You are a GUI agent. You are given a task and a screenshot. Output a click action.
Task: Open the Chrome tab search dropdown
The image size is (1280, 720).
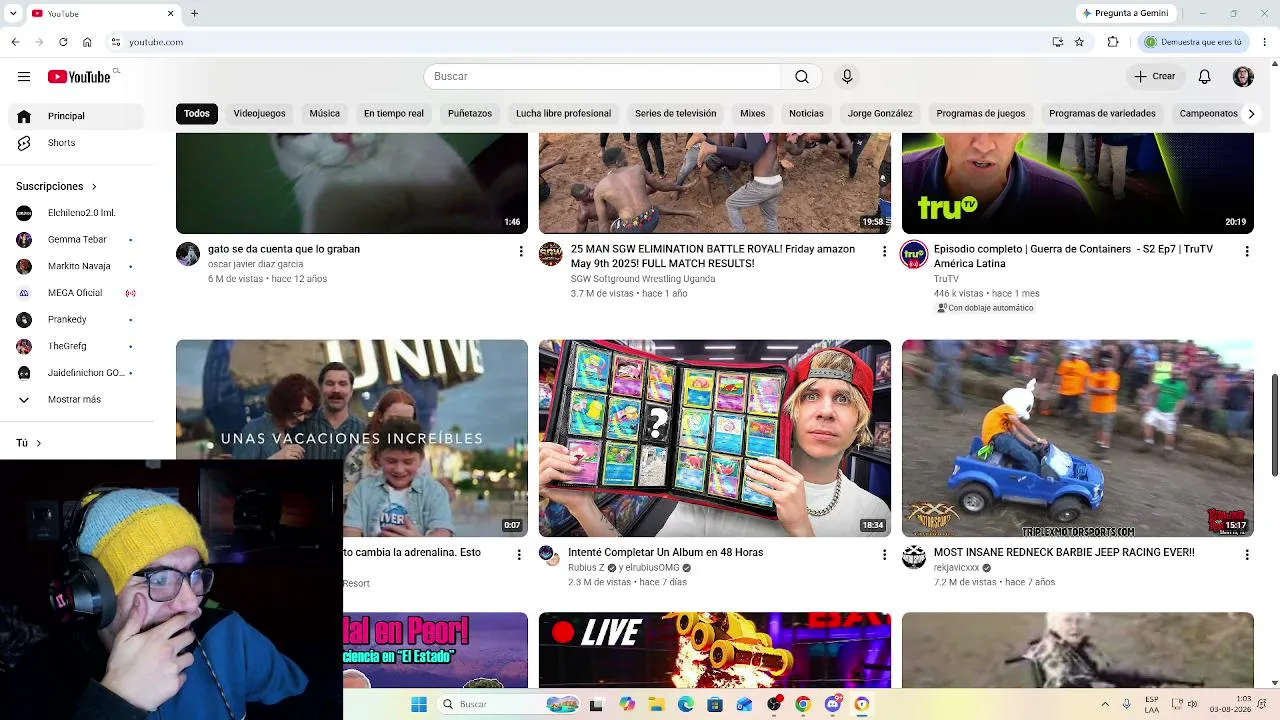14,14
